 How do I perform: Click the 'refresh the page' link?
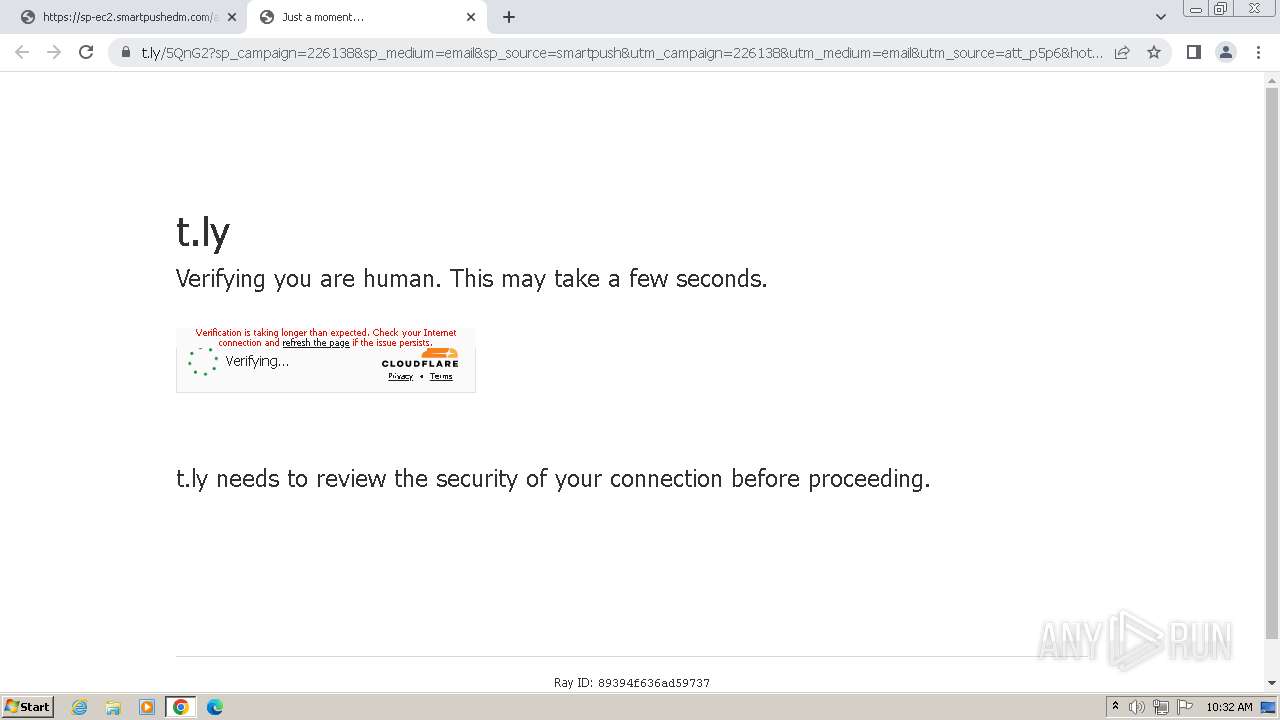click(x=316, y=343)
